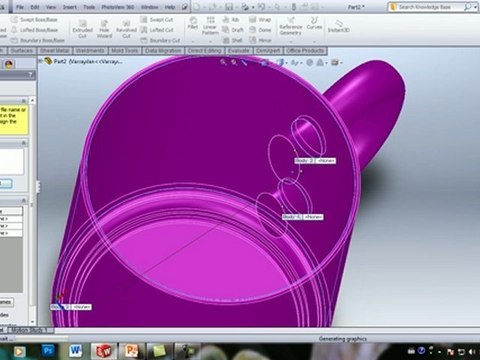Select the Draft tool
The image size is (480, 360).
click(233, 30)
